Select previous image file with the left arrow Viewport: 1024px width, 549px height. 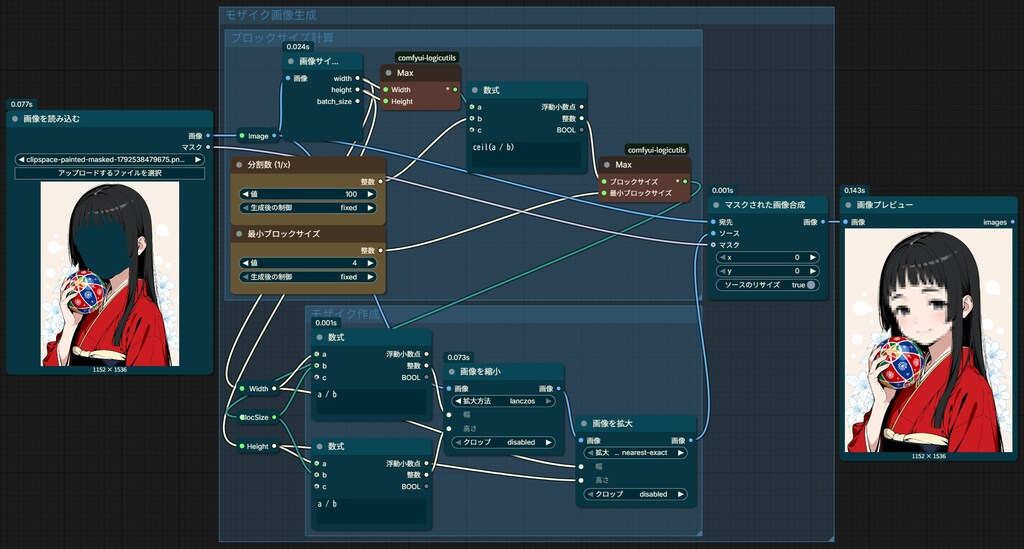tap(21, 159)
